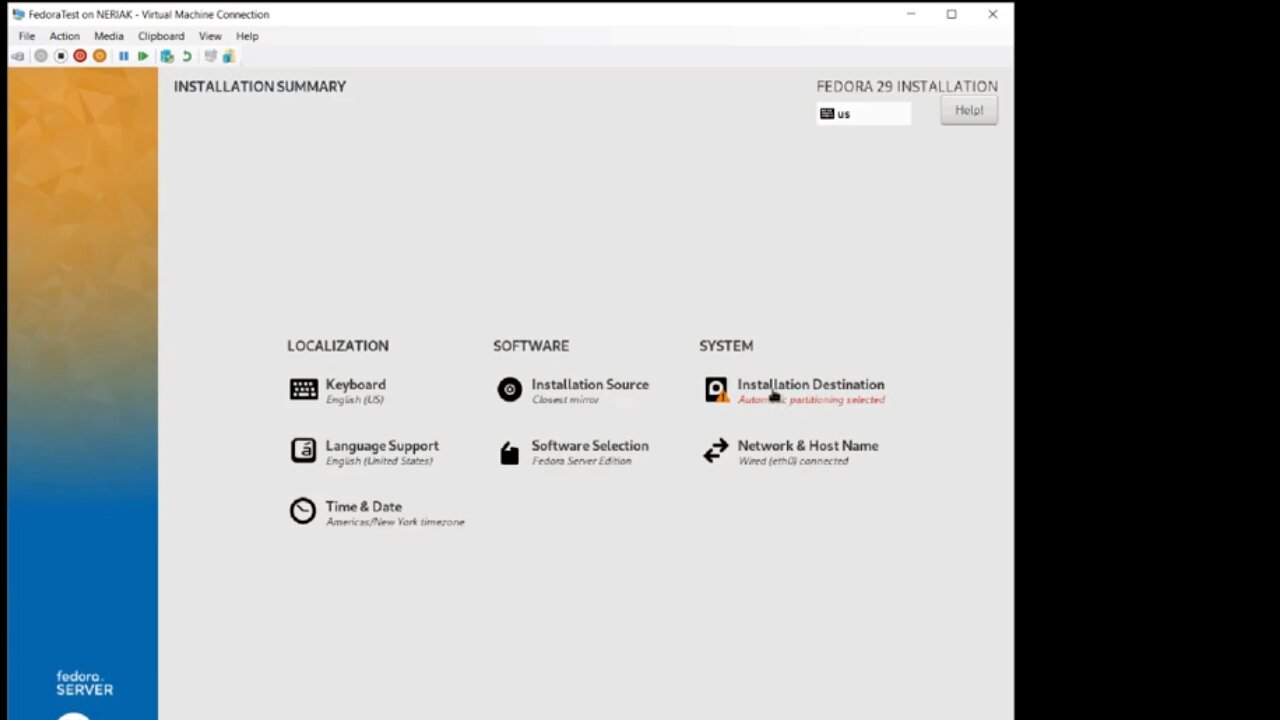
Task: Pause the virtual machine
Action: point(124,56)
